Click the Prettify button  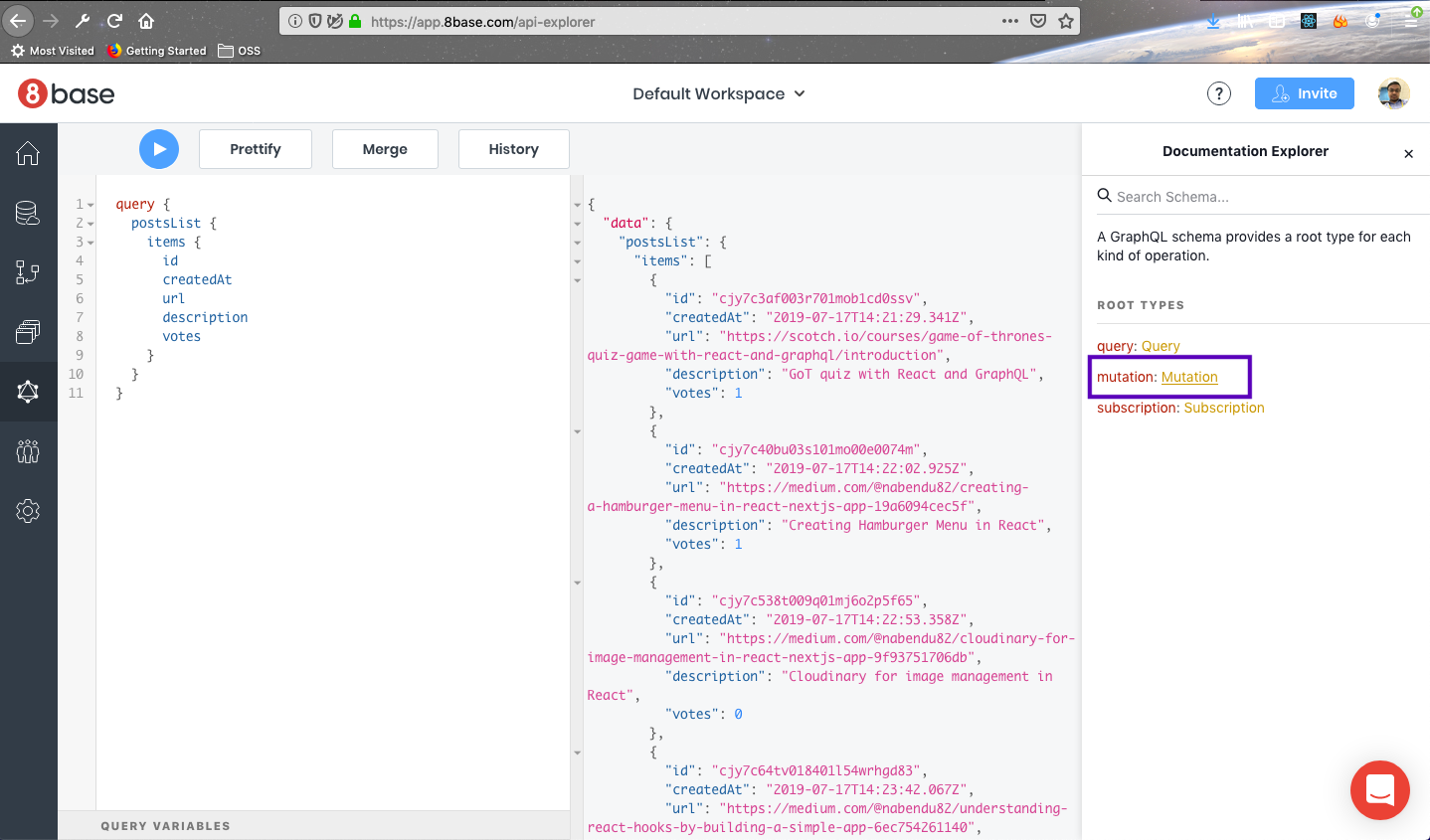coord(256,149)
